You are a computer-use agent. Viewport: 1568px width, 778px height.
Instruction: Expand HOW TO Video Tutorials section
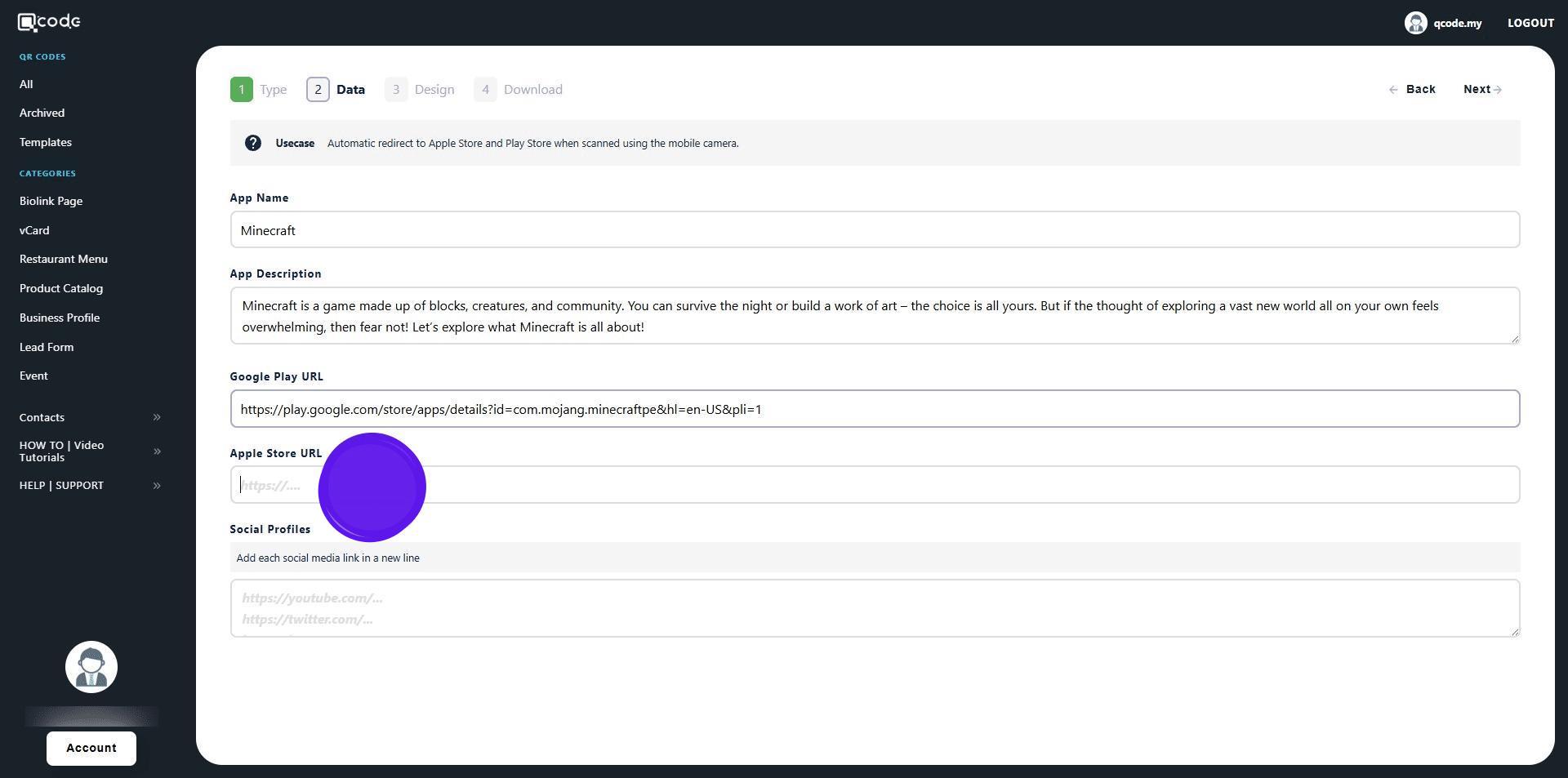coord(90,451)
